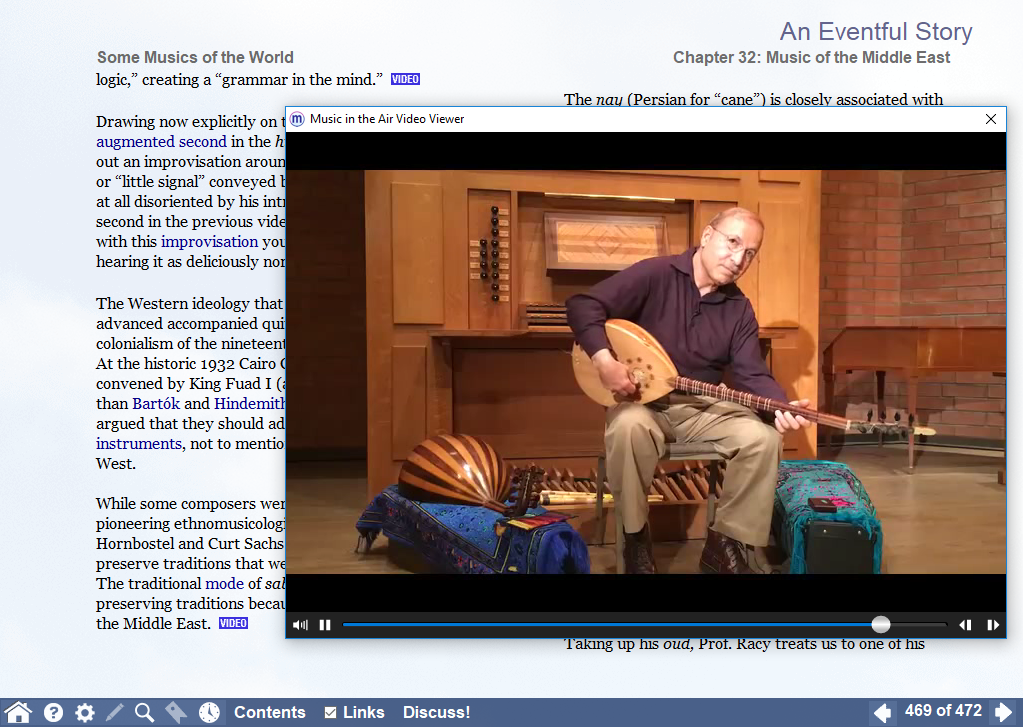Open the 'Bartók' link
The width and height of the screenshot is (1023, 727).
(156, 403)
